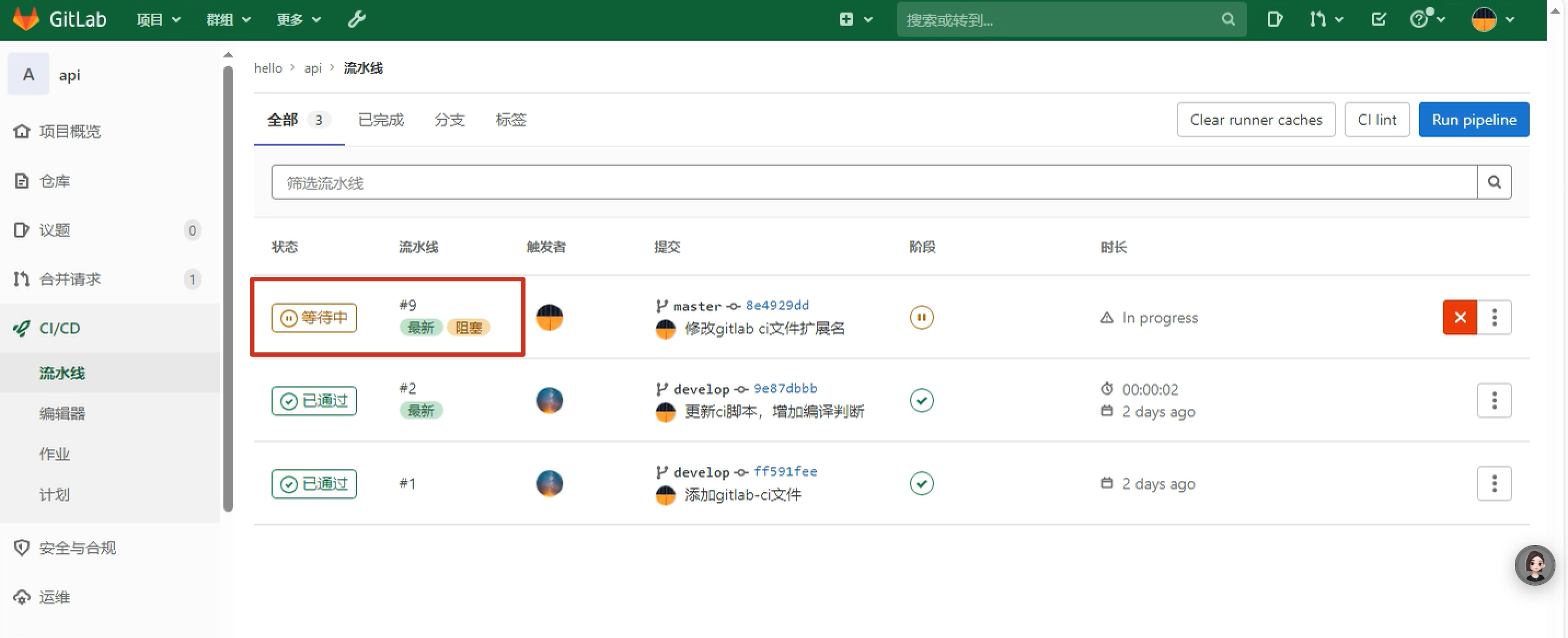Image resolution: width=1568 pixels, height=638 pixels.
Task: Open the user avatar dropdown menu
Action: (1492, 20)
